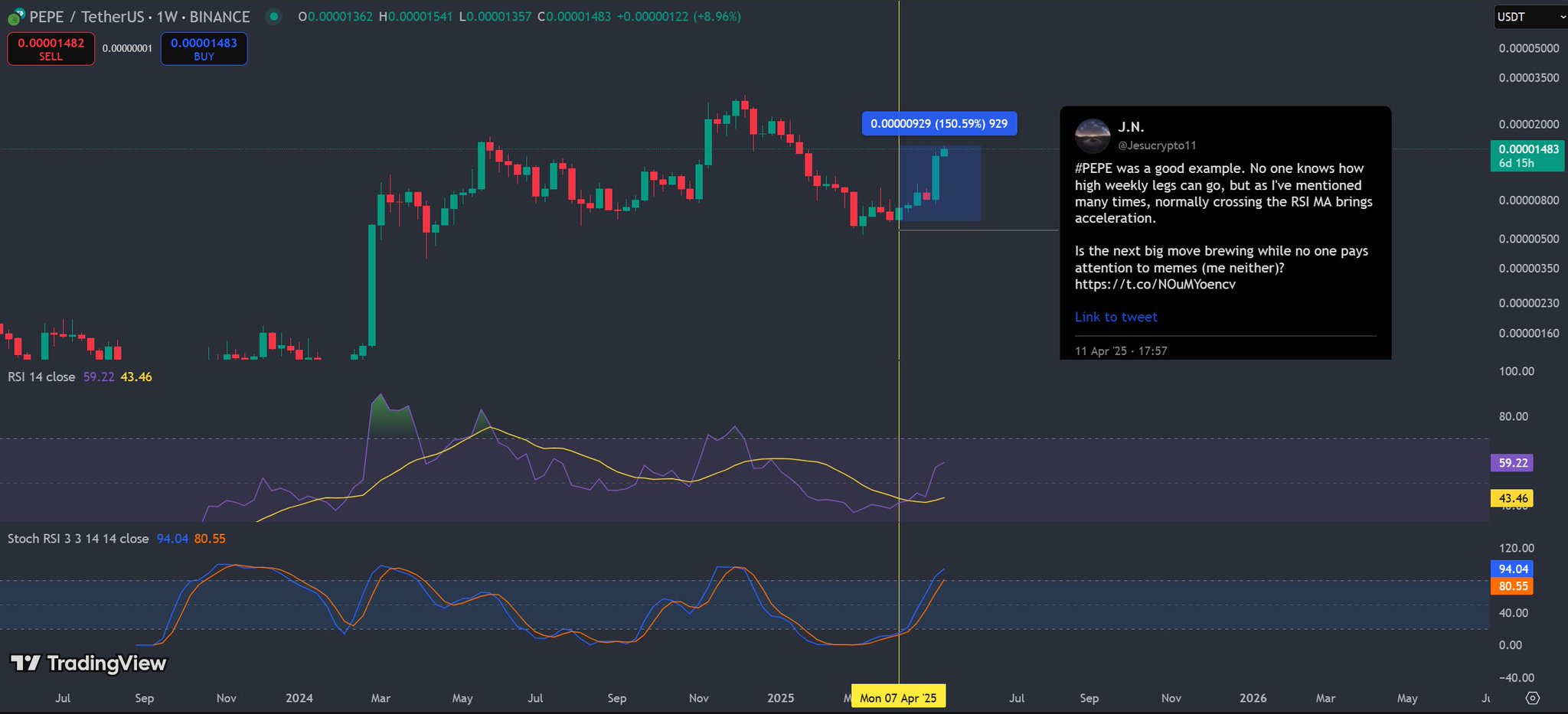Viewport: 1568px width, 714px height.
Task: Click the 2025 label on time axis
Action: tap(781, 698)
